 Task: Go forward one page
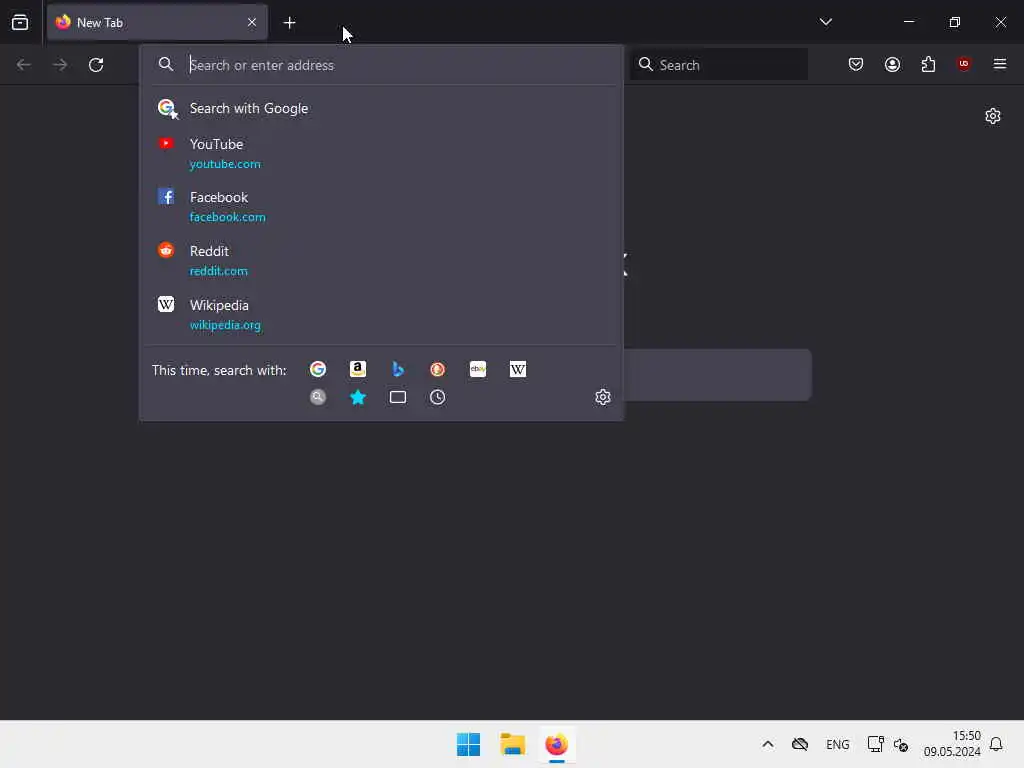click(x=60, y=65)
